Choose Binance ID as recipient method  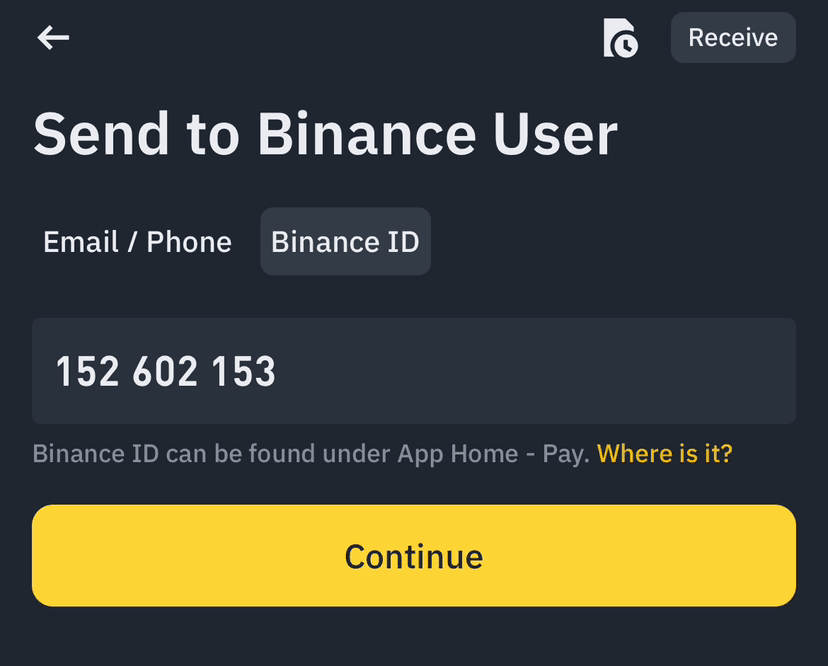pyautogui.click(x=345, y=242)
